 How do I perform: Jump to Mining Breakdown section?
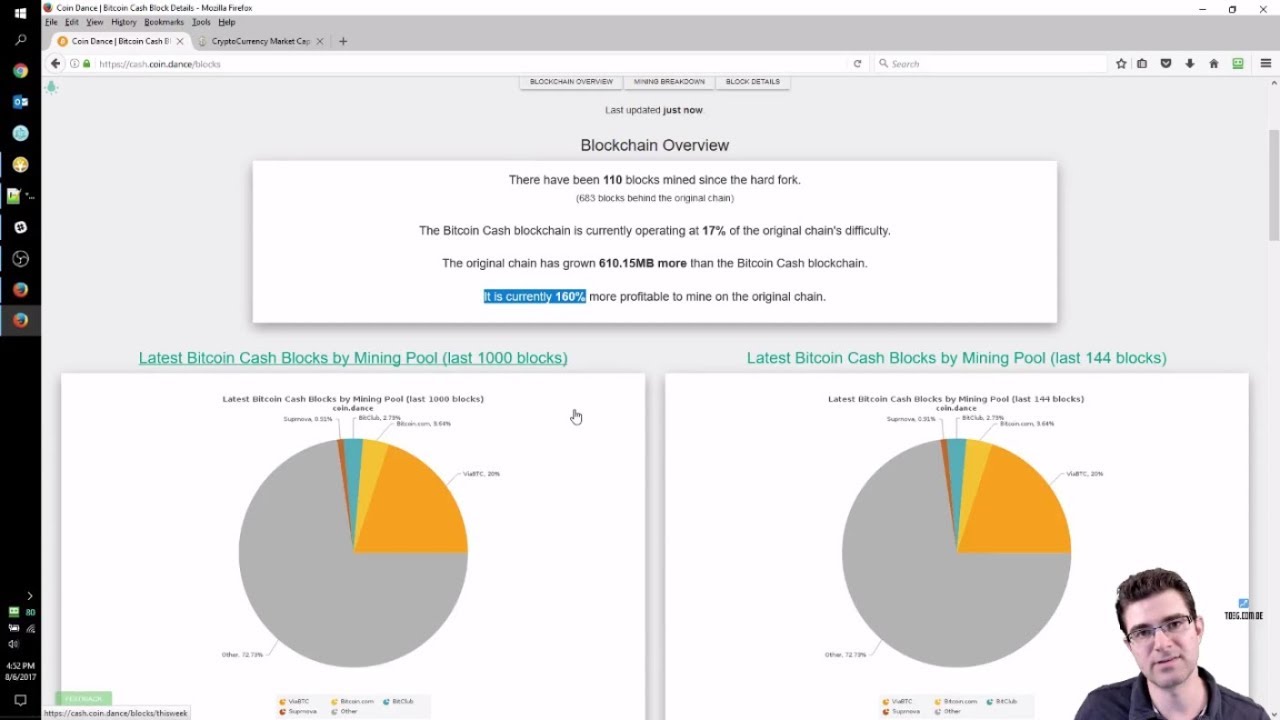[x=669, y=82]
